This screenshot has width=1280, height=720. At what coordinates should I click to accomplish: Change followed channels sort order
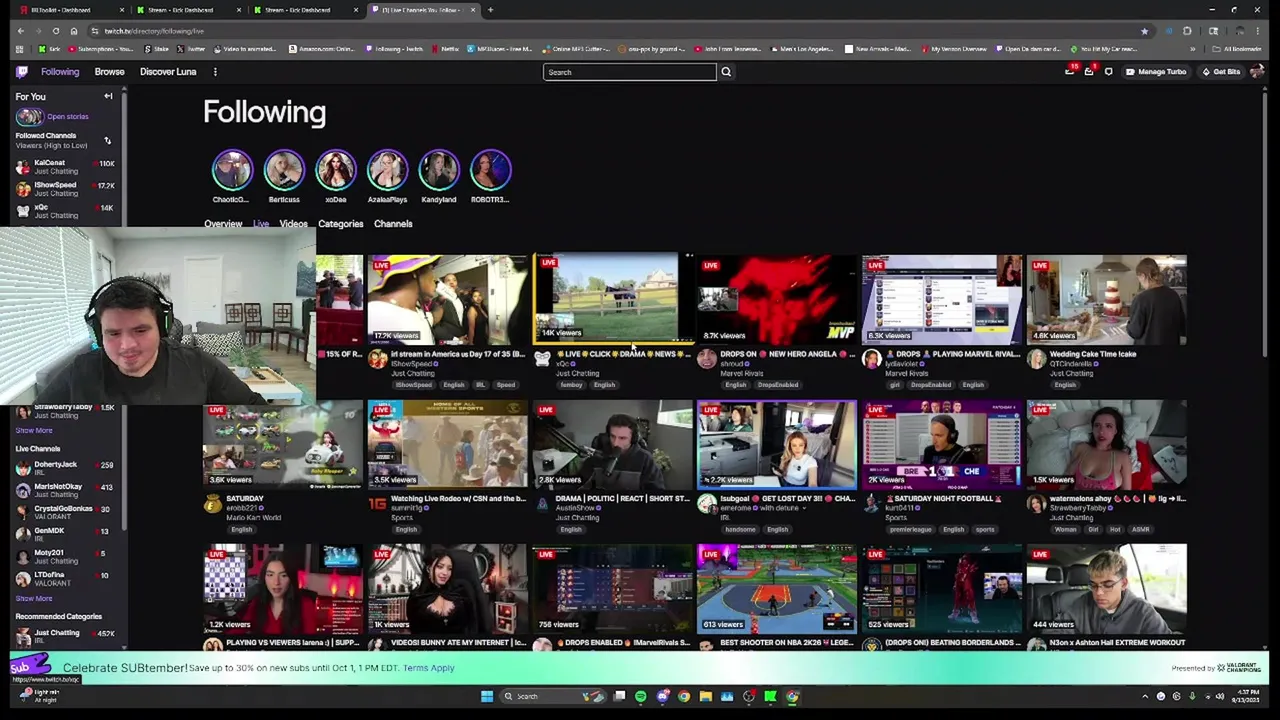tap(107, 141)
